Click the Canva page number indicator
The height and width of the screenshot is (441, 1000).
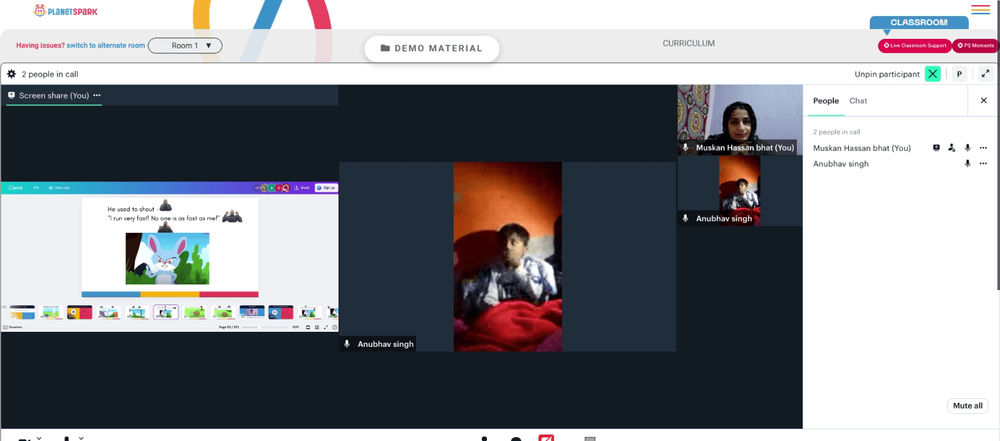click(228, 327)
